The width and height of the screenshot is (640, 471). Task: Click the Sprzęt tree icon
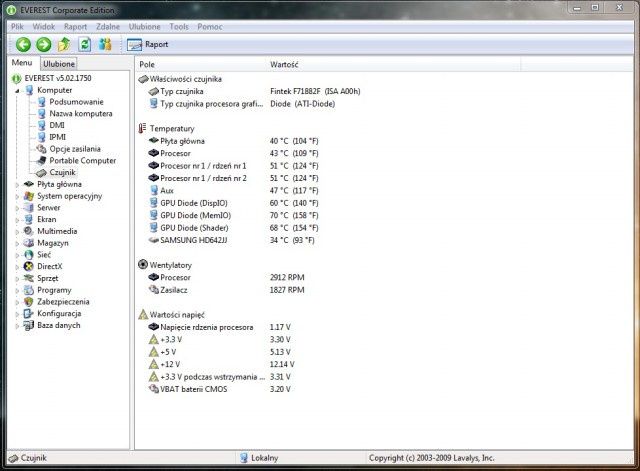pos(29,278)
